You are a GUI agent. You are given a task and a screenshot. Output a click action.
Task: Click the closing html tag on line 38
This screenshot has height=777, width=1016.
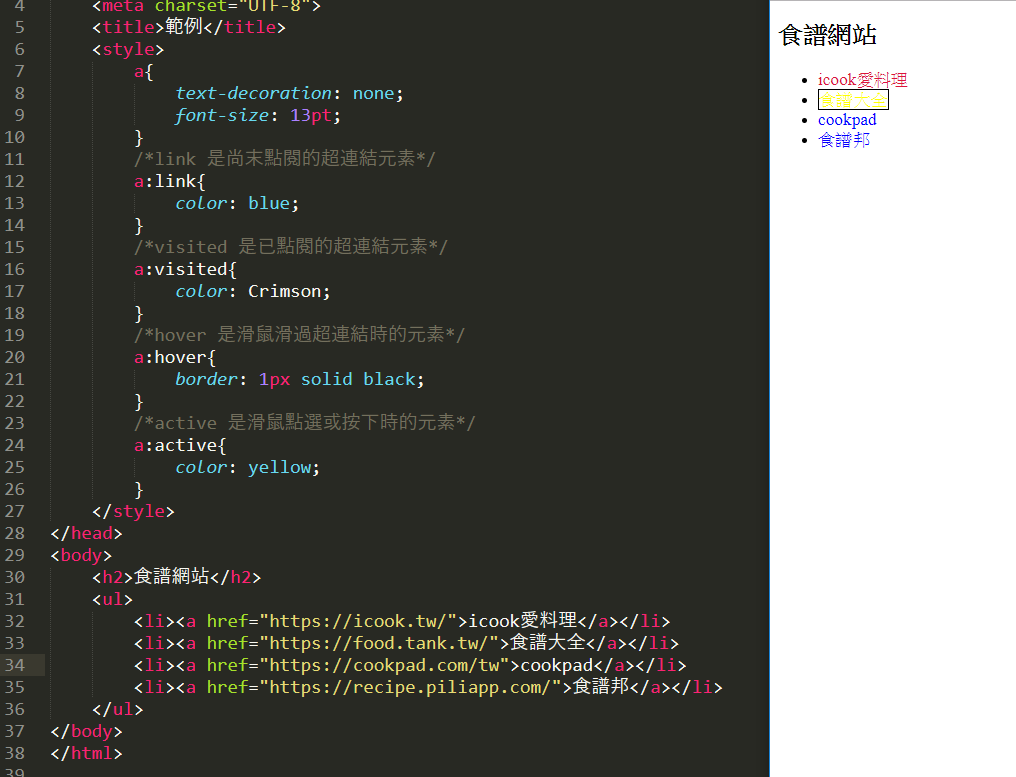click(x=86, y=753)
